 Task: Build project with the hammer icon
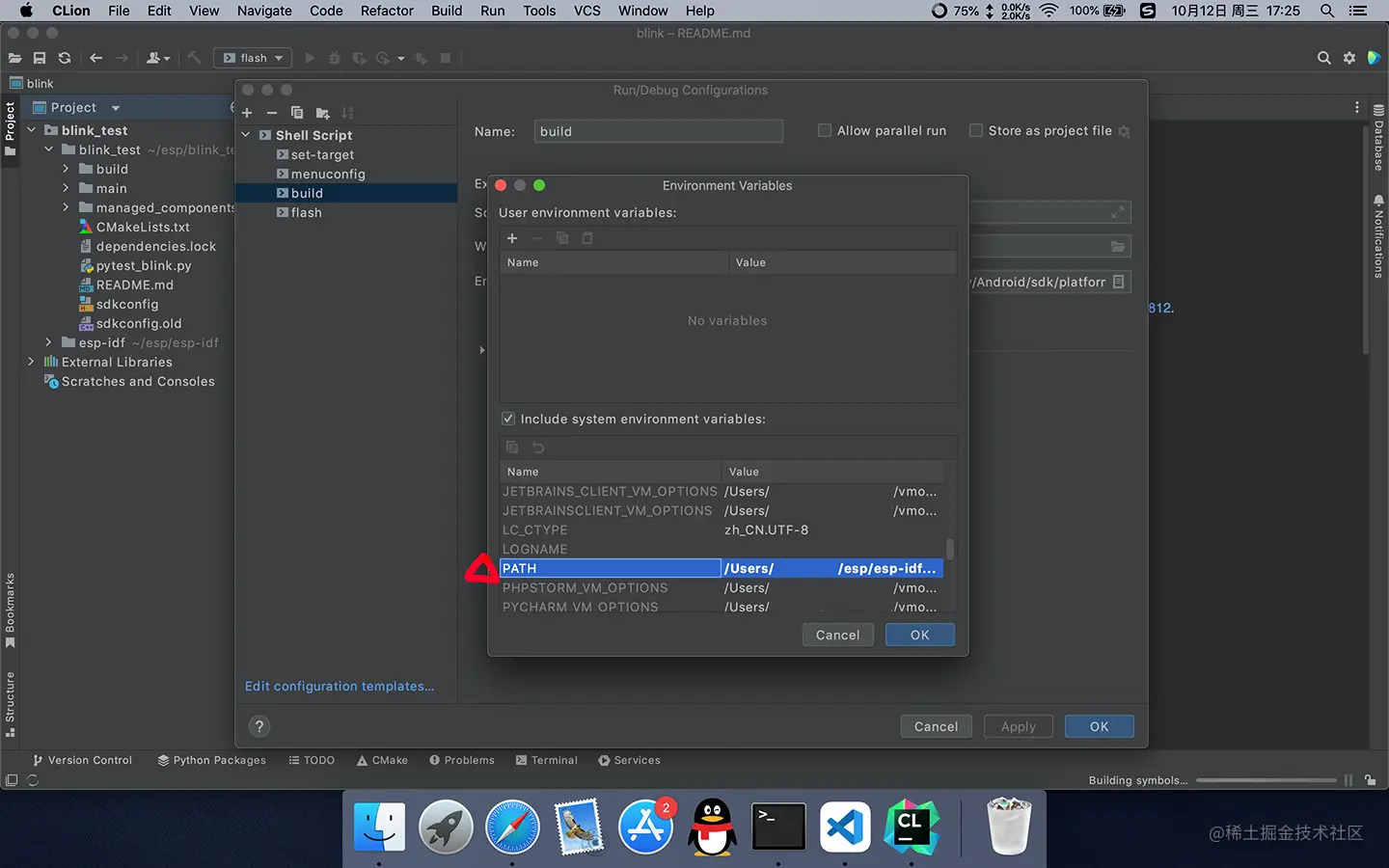click(x=194, y=58)
